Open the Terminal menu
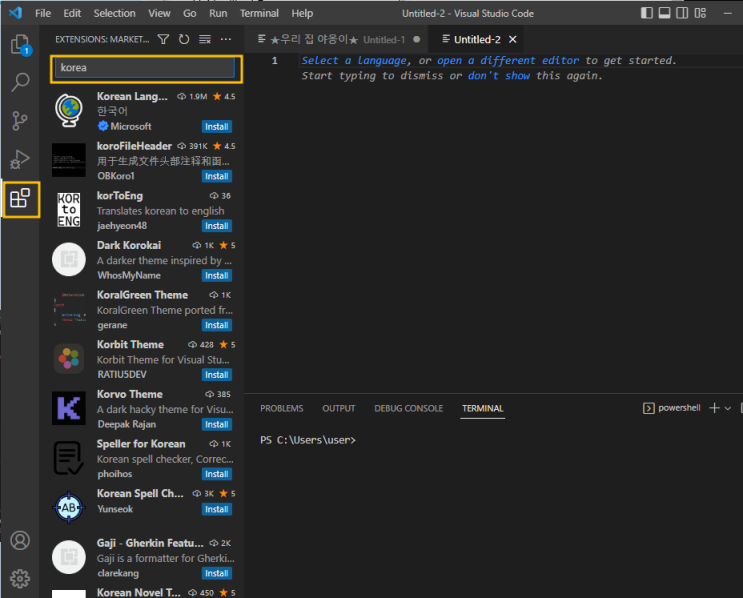The width and height of the screenshot is (743, 598). [259, 13]
